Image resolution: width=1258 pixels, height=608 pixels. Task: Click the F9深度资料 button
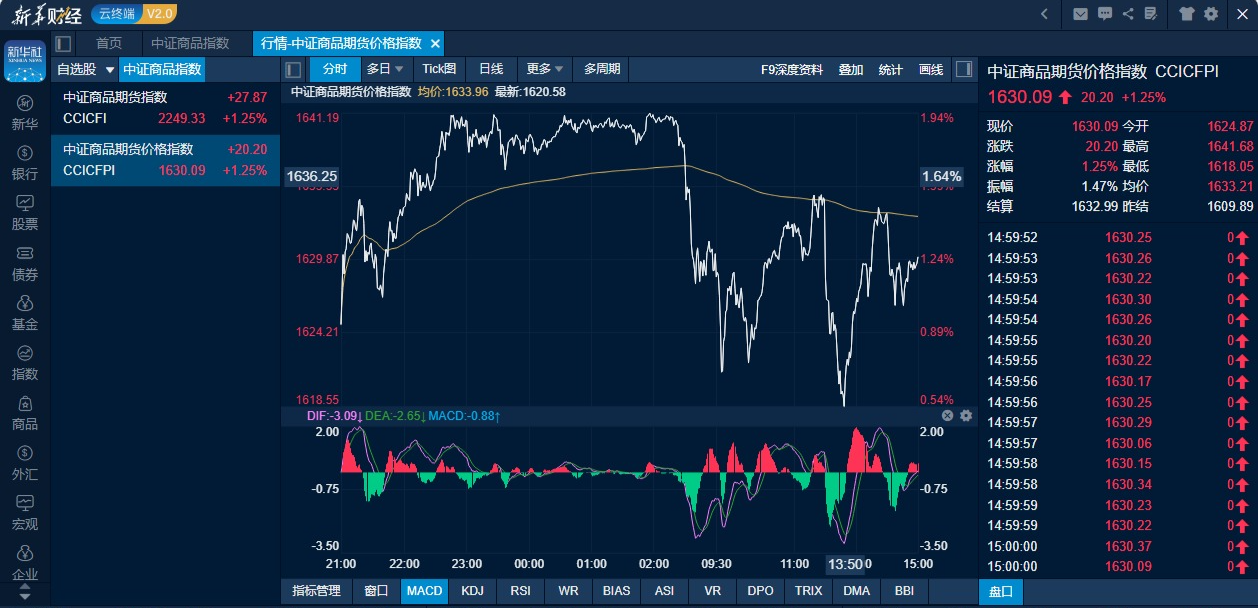click(792, 70)
